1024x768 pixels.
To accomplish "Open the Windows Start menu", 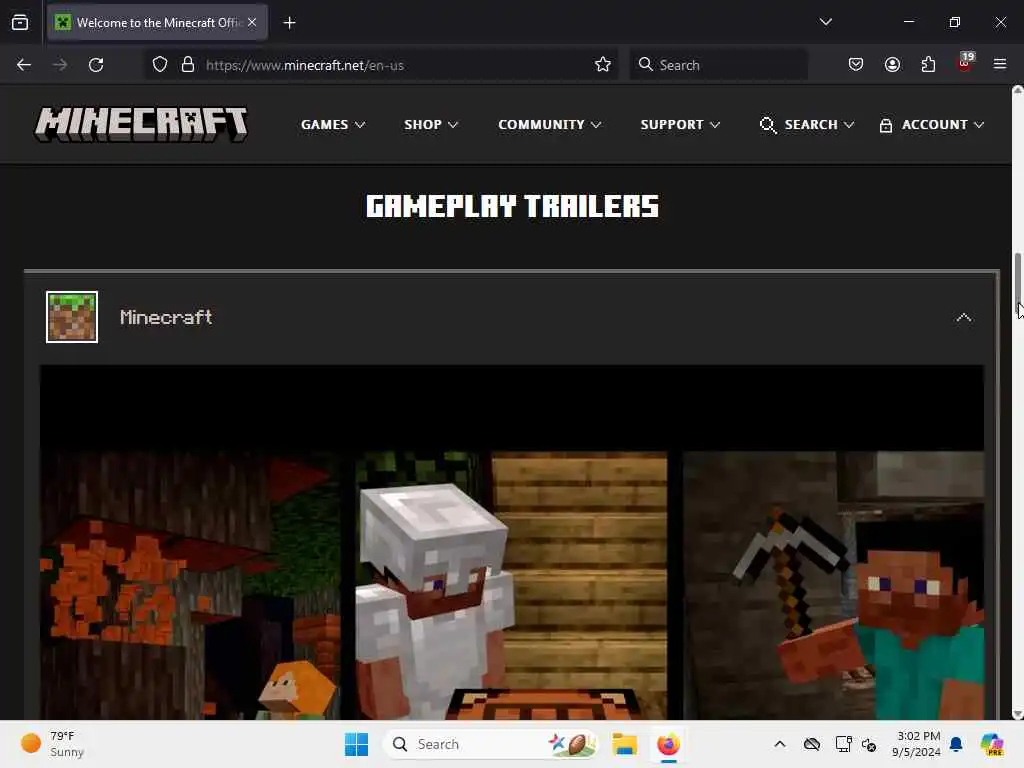I will (x=357, y=744).
